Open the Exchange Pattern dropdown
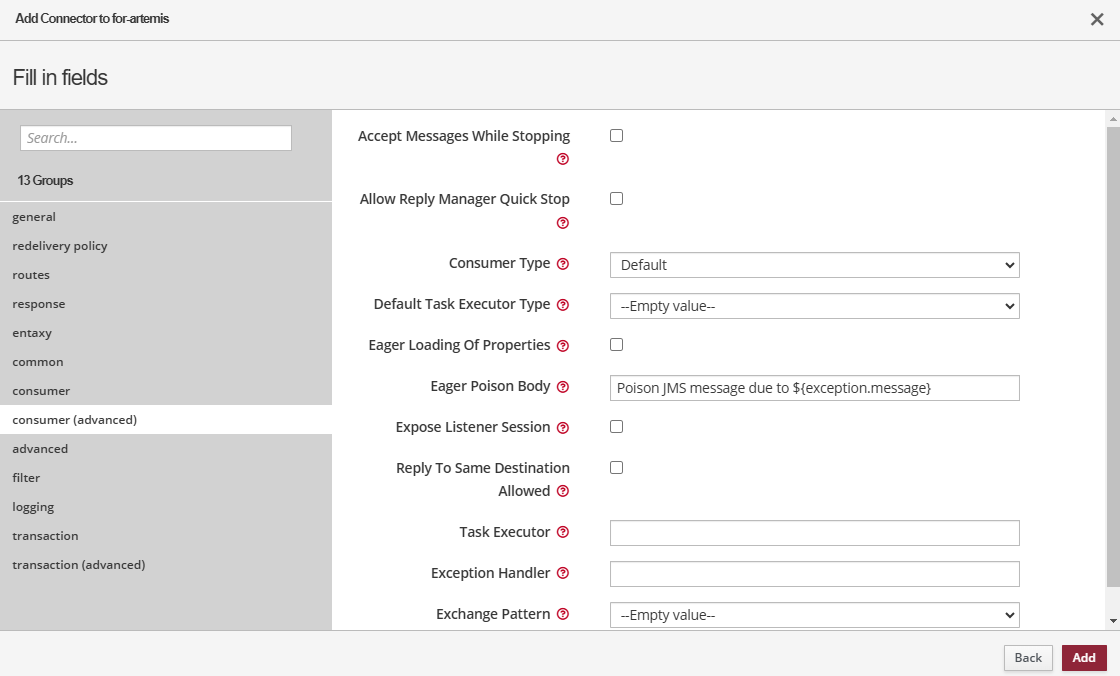The image size is (1120, 676). coord(814,615)
